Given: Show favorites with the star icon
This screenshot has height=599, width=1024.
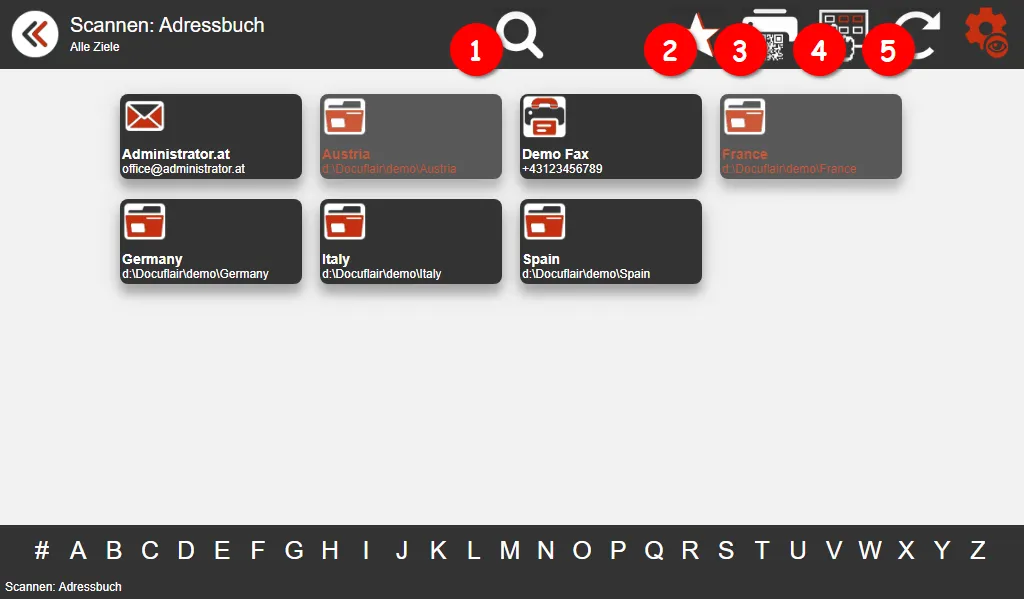Looking at the screenshot, I should (x=704, y=34).
